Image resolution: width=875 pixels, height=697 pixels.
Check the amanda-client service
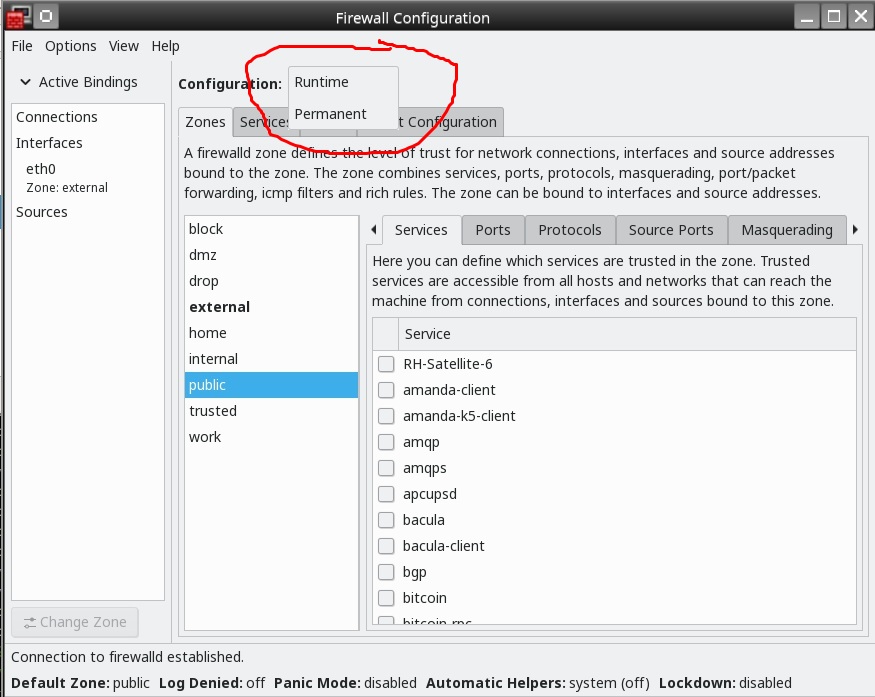386,390
